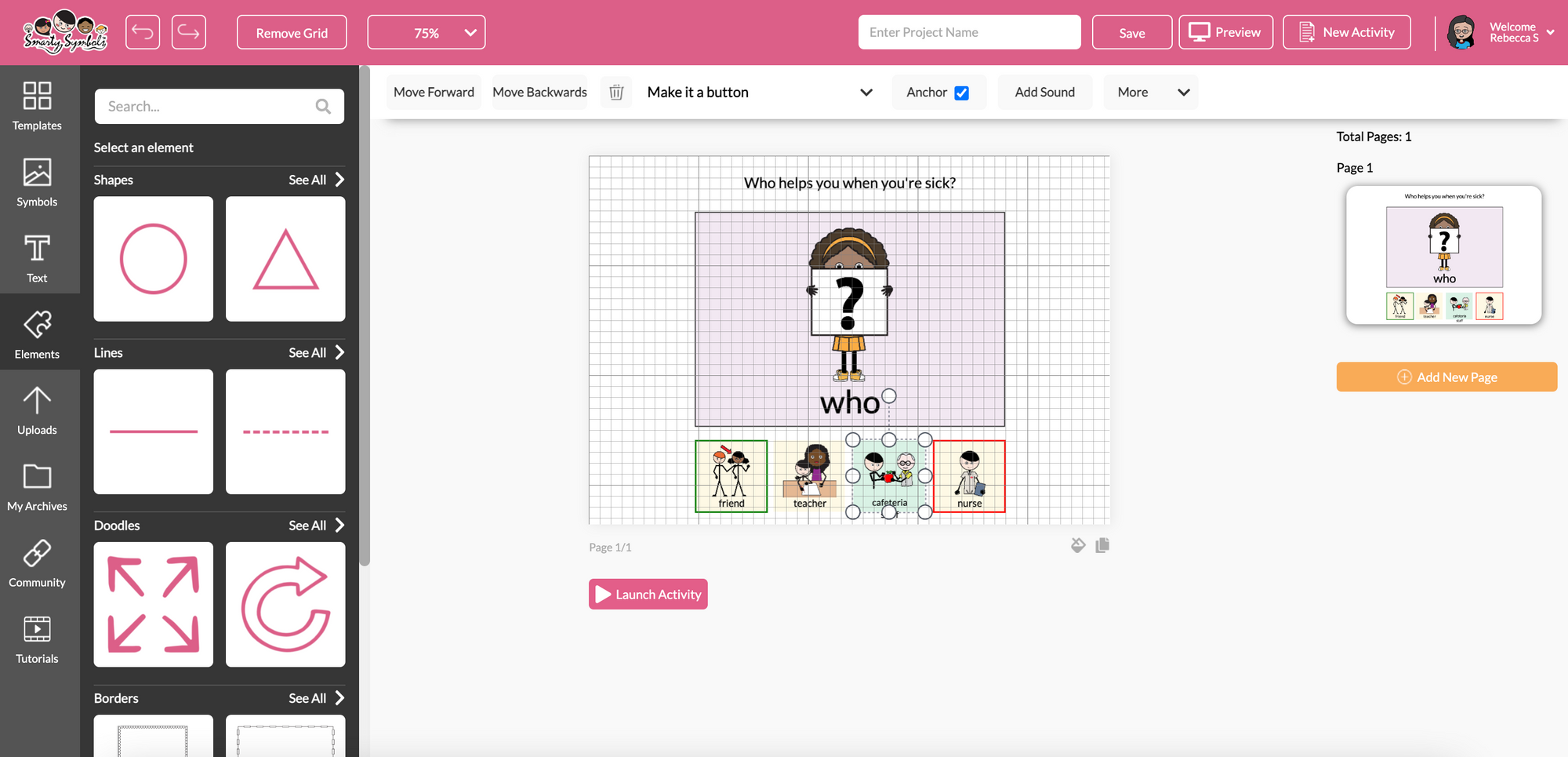Open the page fill color bucket
This screenshot has height=757, width=1568.
(1078, 544)
